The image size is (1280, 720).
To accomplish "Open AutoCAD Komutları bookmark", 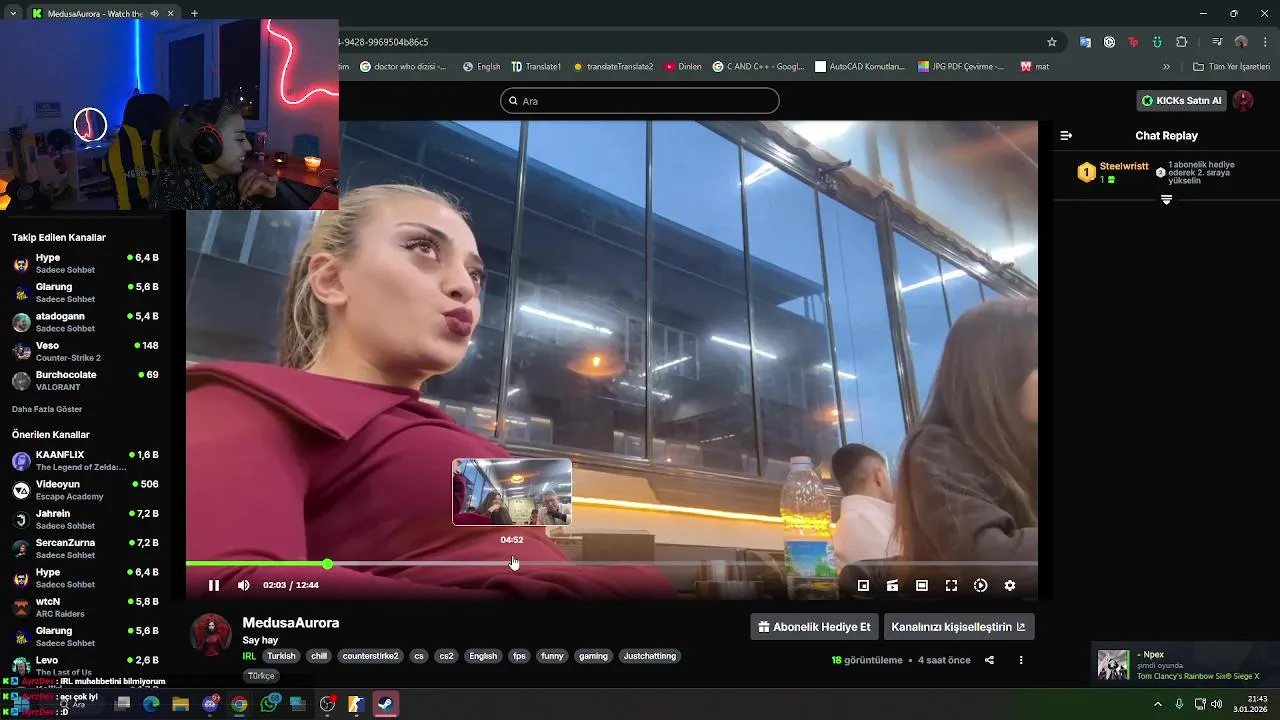I will coord(860,67).
